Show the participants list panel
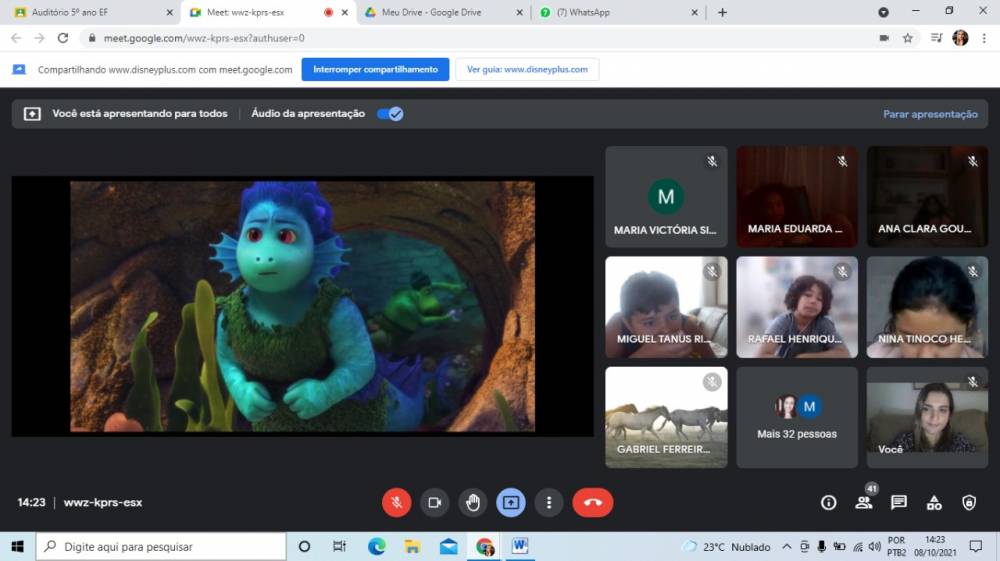1000x561 pixels. (x=863, y=502)
